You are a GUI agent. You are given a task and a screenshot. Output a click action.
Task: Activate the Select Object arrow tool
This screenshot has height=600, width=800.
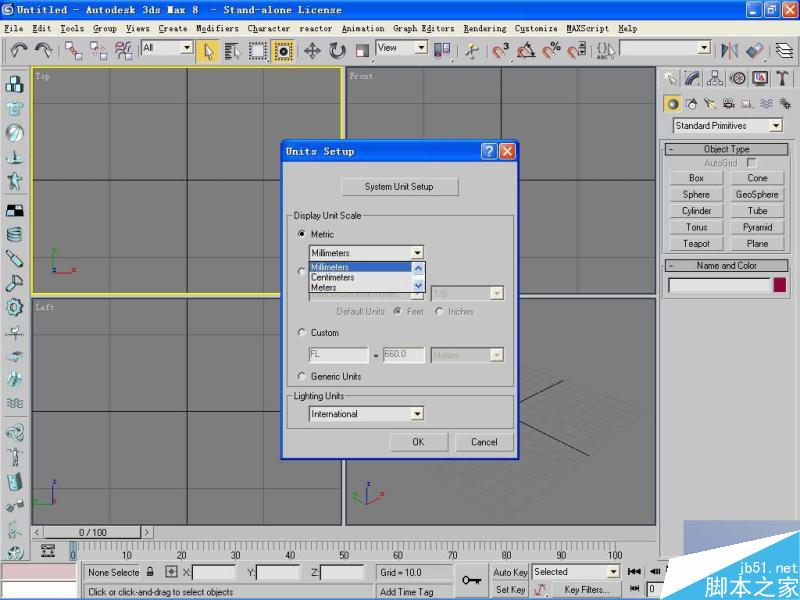[207, 50]
